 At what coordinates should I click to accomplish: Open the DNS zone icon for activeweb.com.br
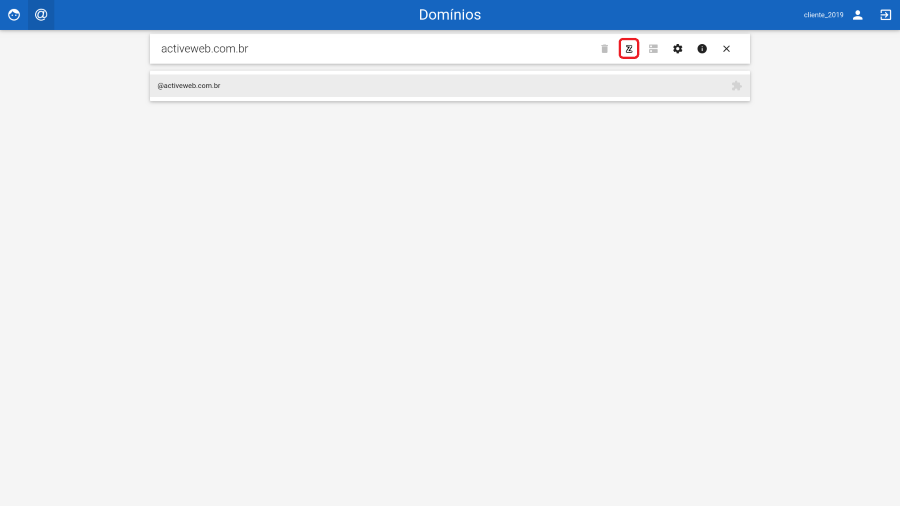click(629, 49)
